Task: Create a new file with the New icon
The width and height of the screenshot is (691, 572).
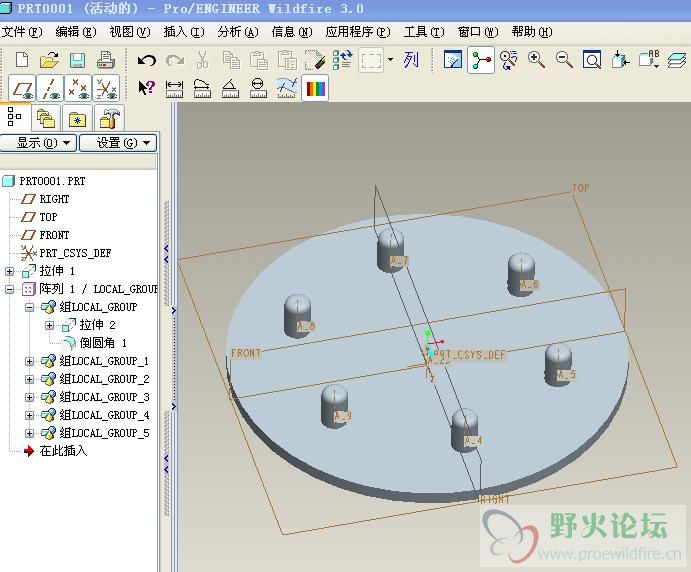Action: pyautogui.click(x=22, y=60)
